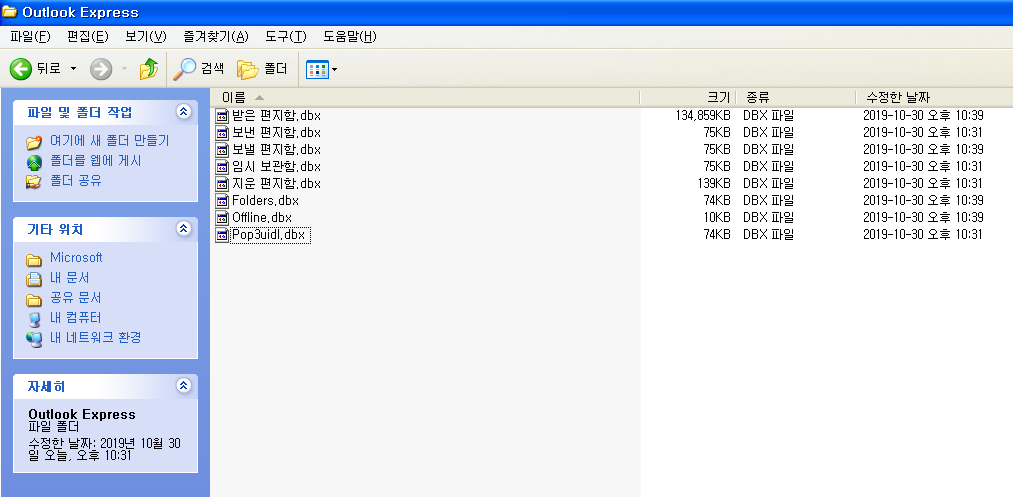Select the 보낼 편지함.dbx file name
Image resolution: width=1013 pixels, height=497 pixels.
tap(276, 149)
